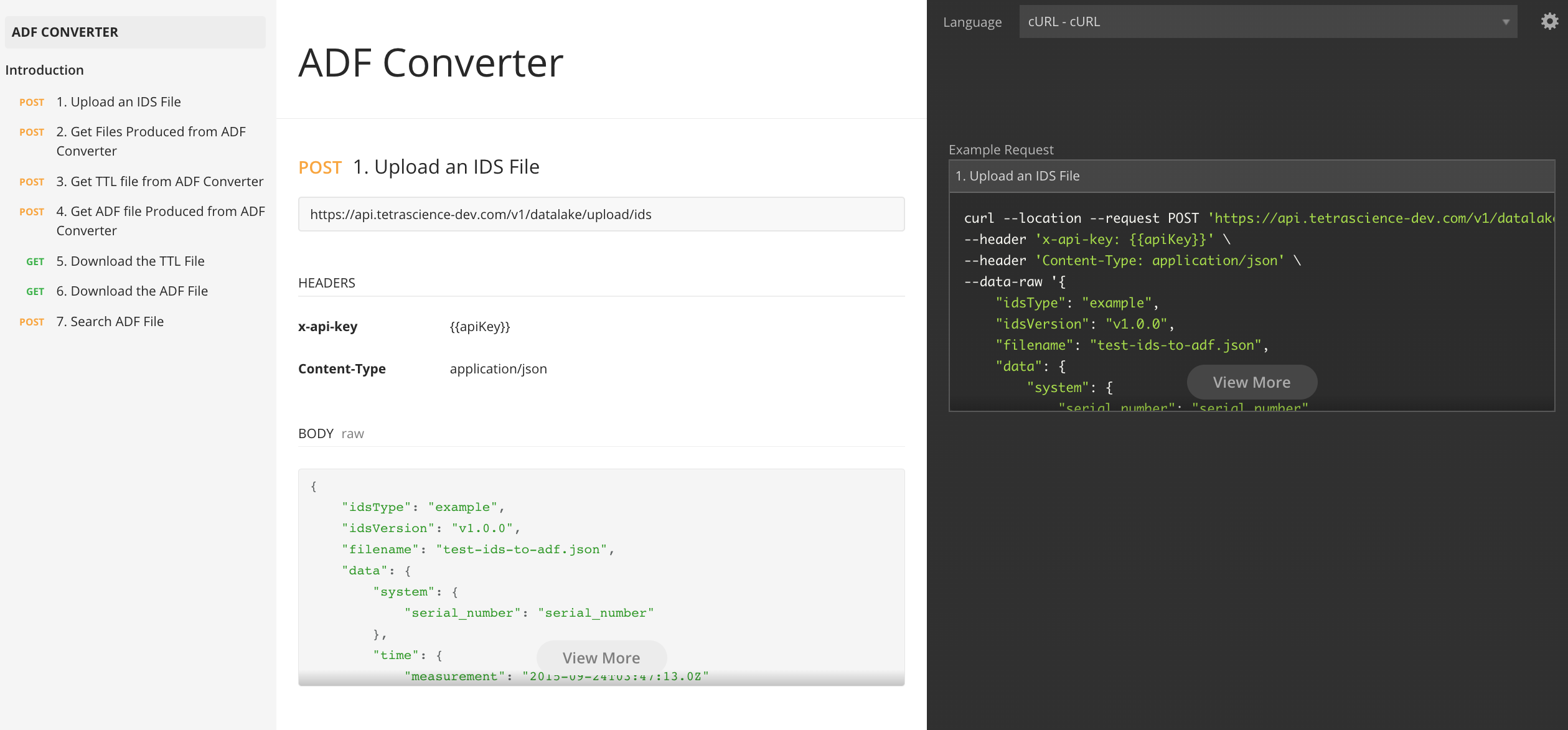
Task: Go to the Introduction section
Action: pyautogui.click(x=44, y=70)
